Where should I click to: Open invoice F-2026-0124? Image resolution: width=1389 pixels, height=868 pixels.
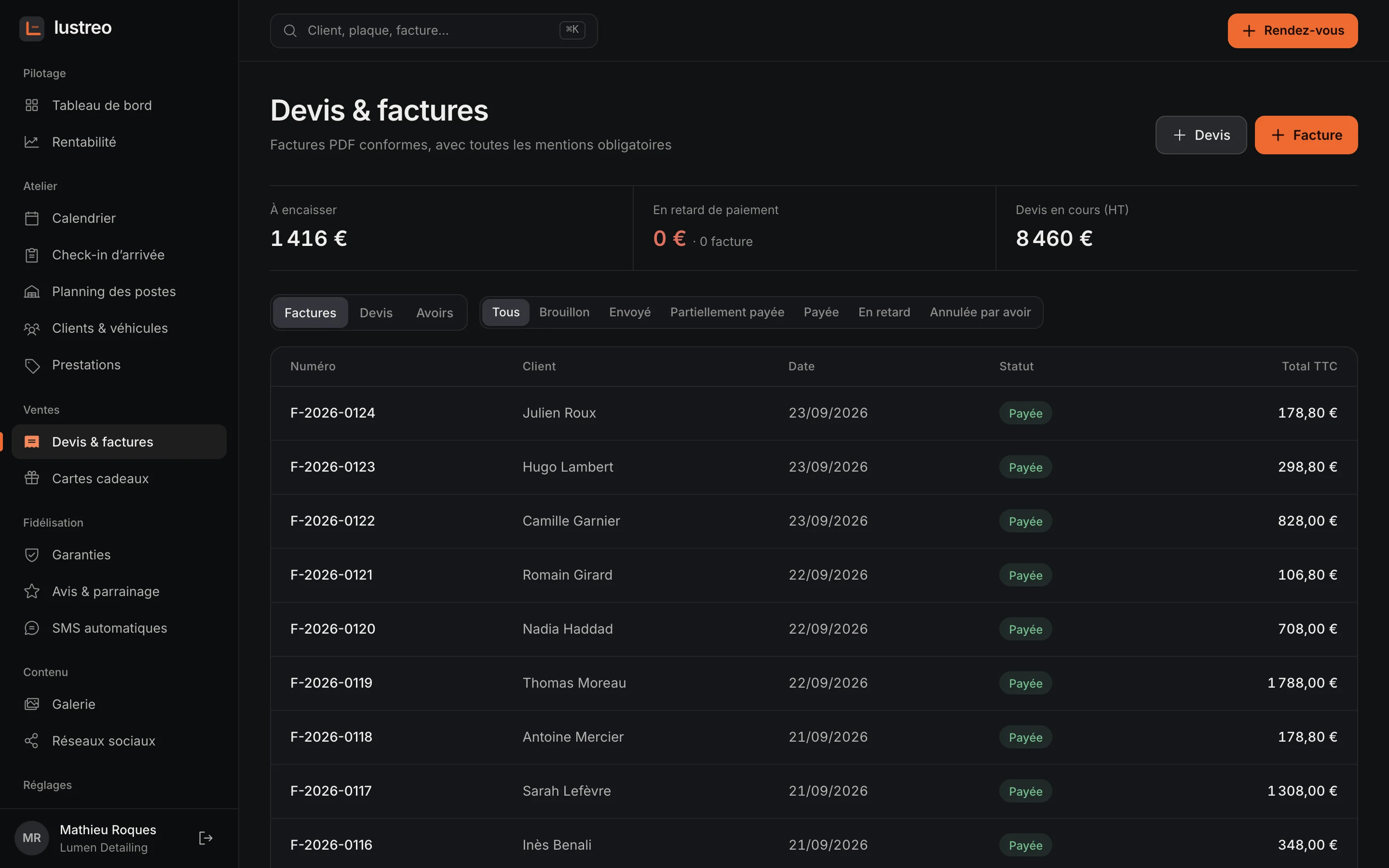point(332,413)
